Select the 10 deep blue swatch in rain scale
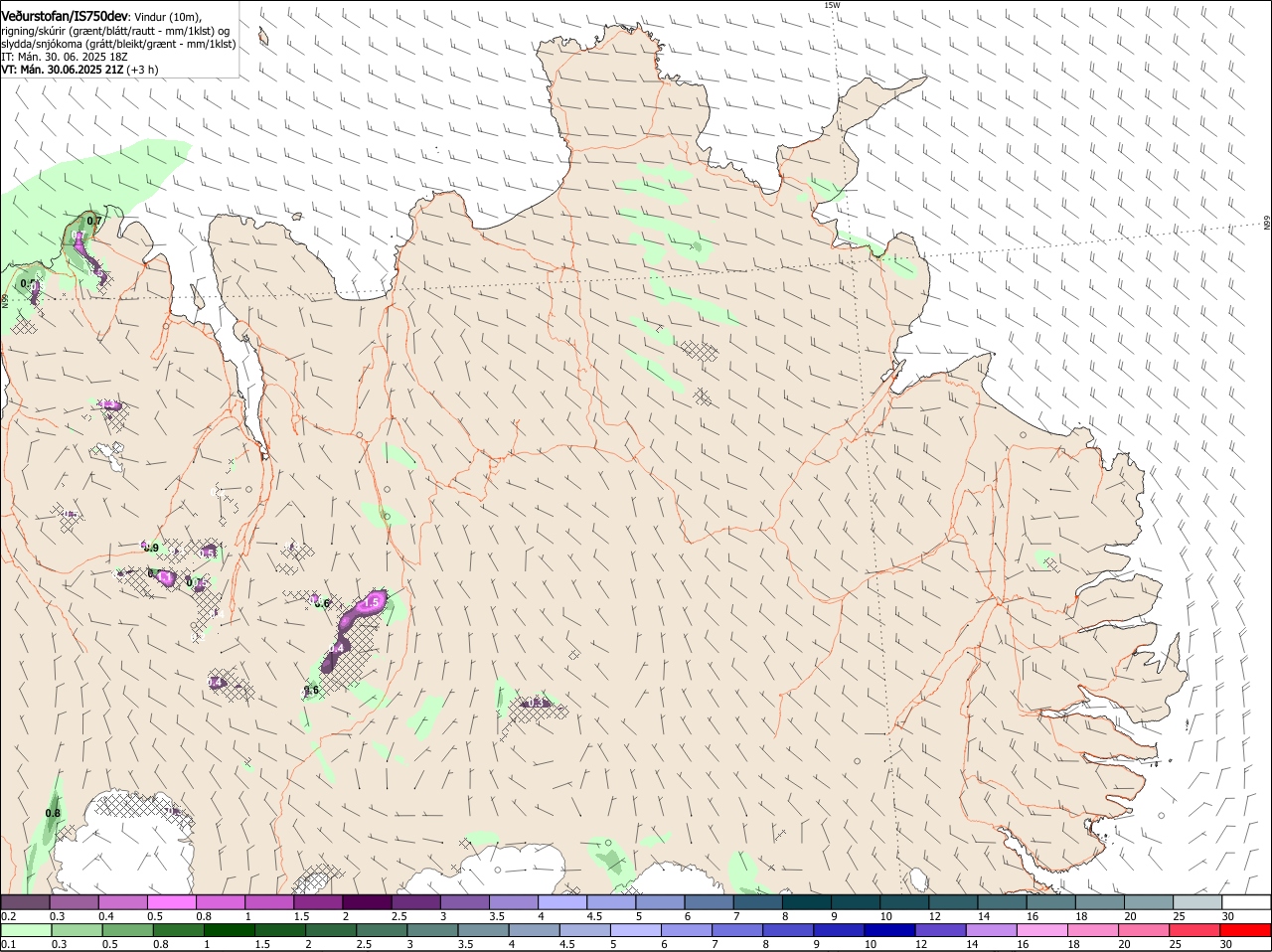 [x=889, y=930]
